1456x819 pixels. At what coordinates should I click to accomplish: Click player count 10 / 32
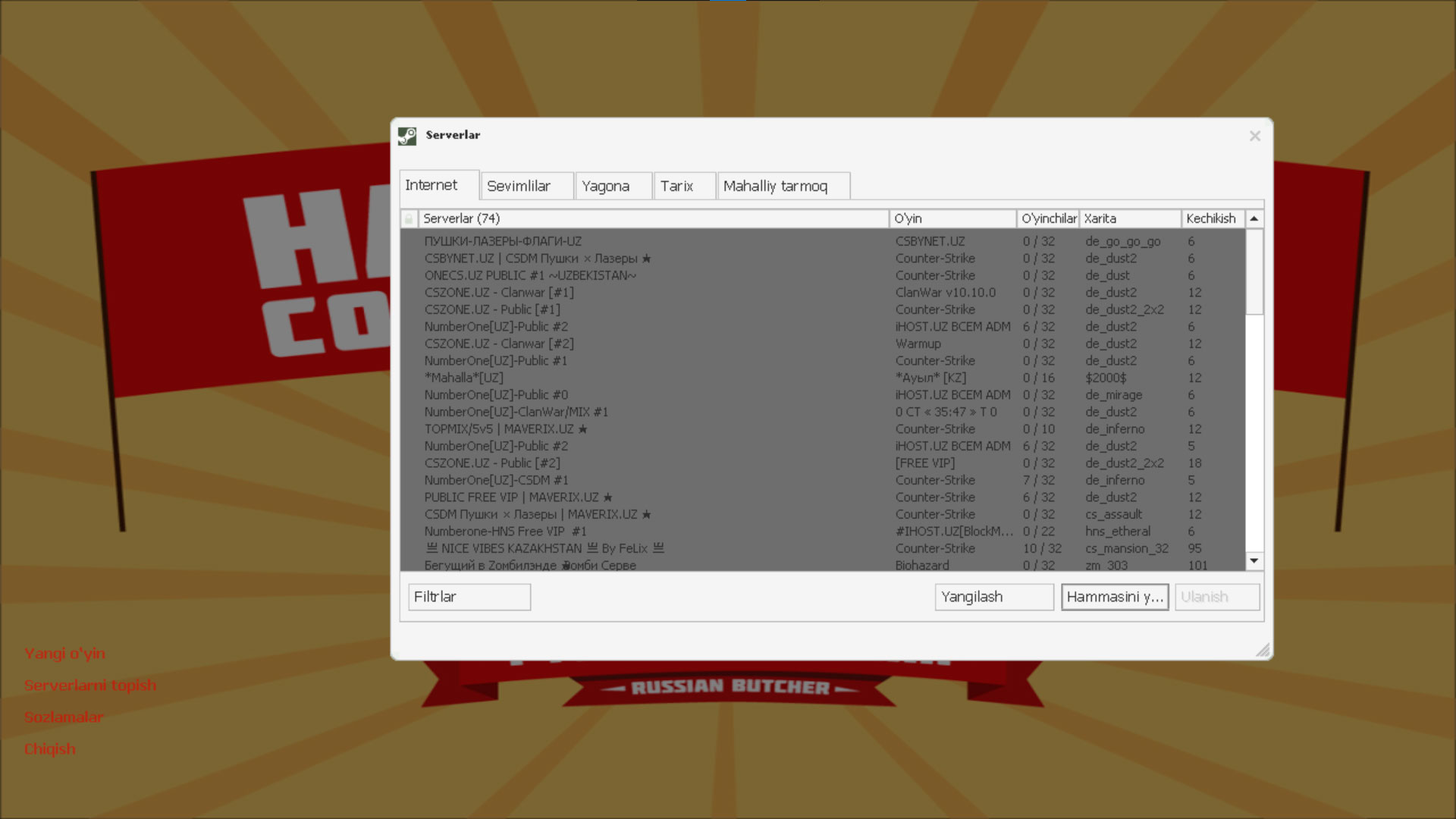[x=1042, y=548]
